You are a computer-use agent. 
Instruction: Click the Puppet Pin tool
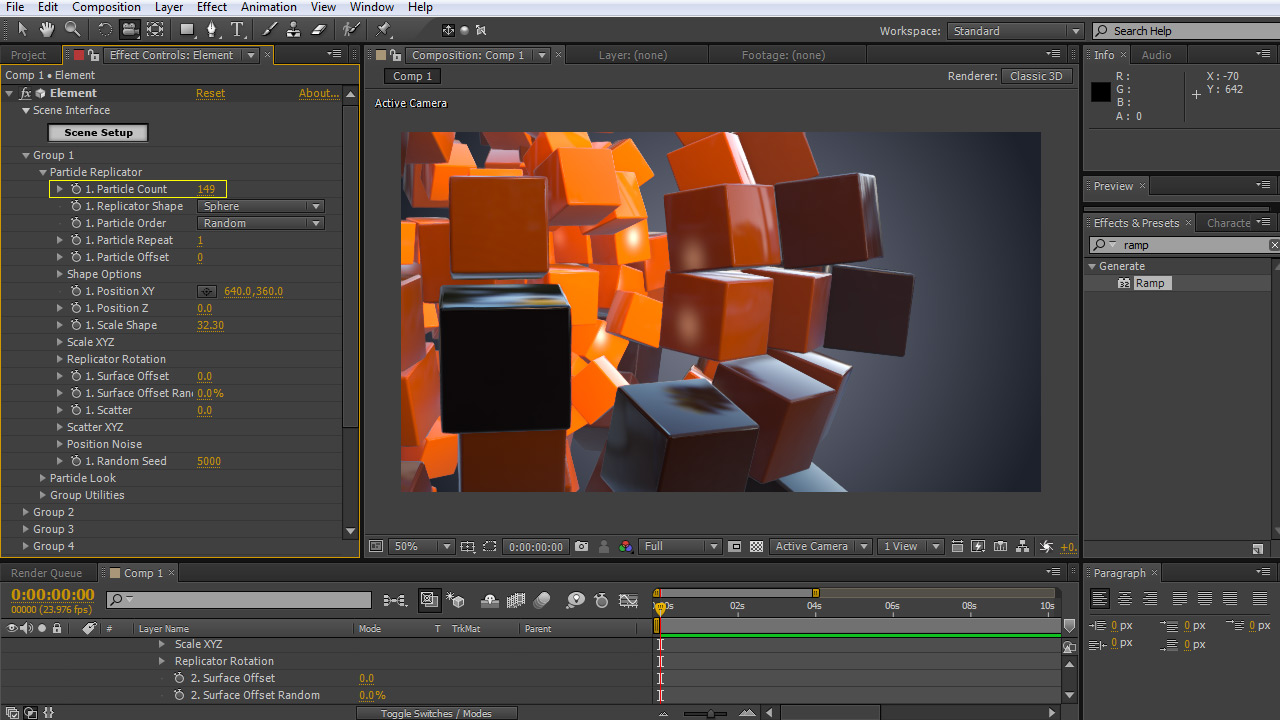383,30
